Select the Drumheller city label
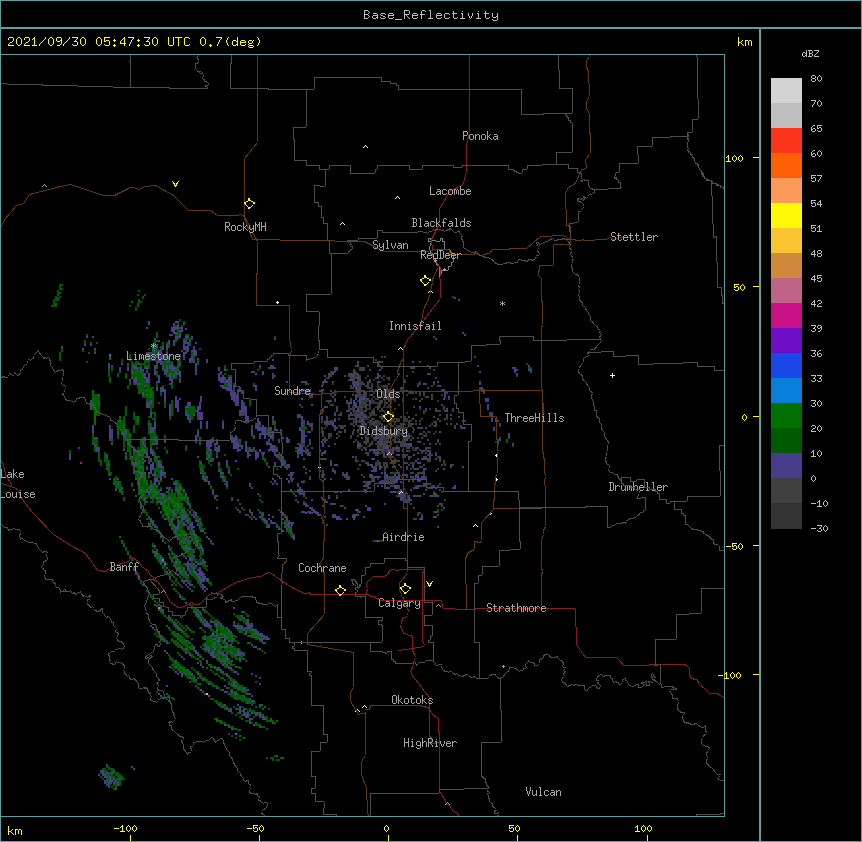The width and height of the screenshot is (862, 842). (x=638, y=487)
